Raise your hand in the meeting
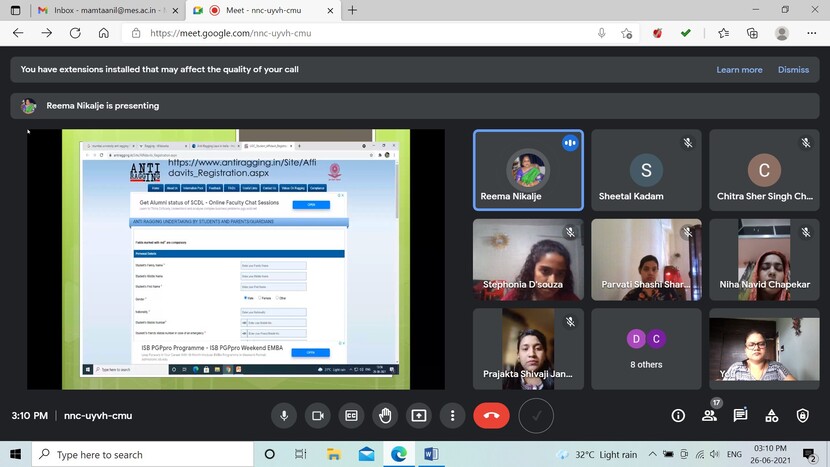 click(x=385, y=415)
